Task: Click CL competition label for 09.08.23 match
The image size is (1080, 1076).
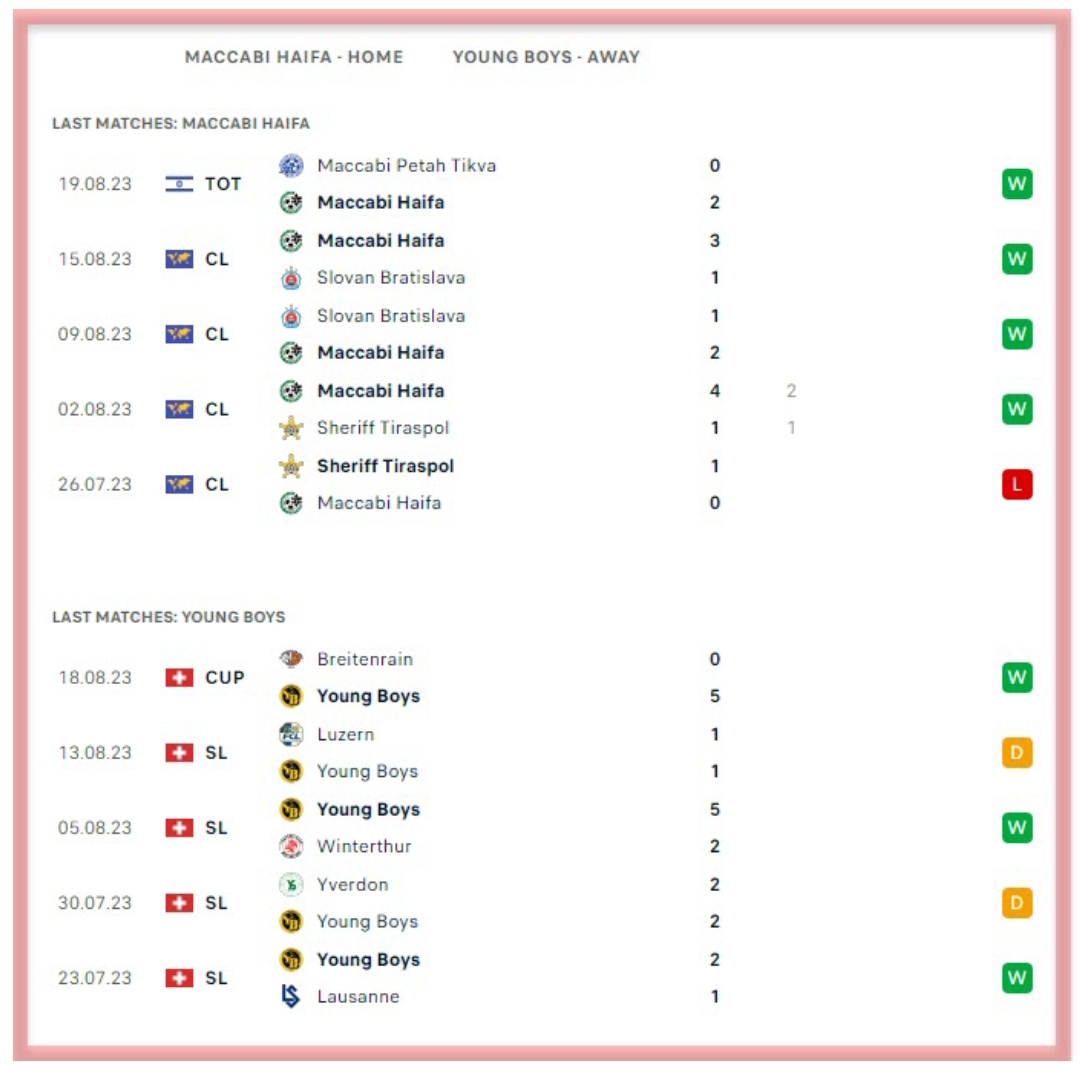Action: (217, 334)
